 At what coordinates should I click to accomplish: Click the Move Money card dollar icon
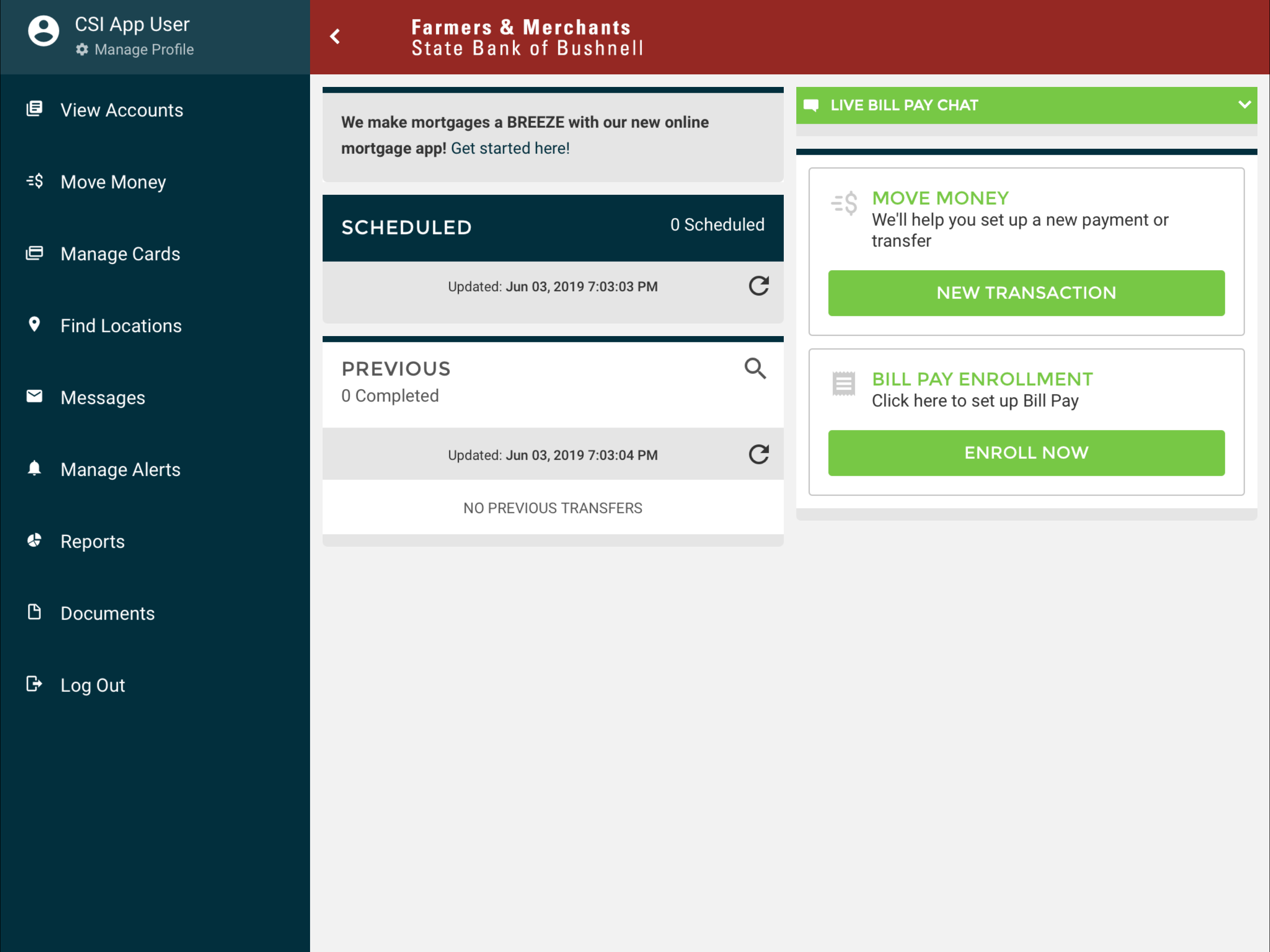point(844,203)
